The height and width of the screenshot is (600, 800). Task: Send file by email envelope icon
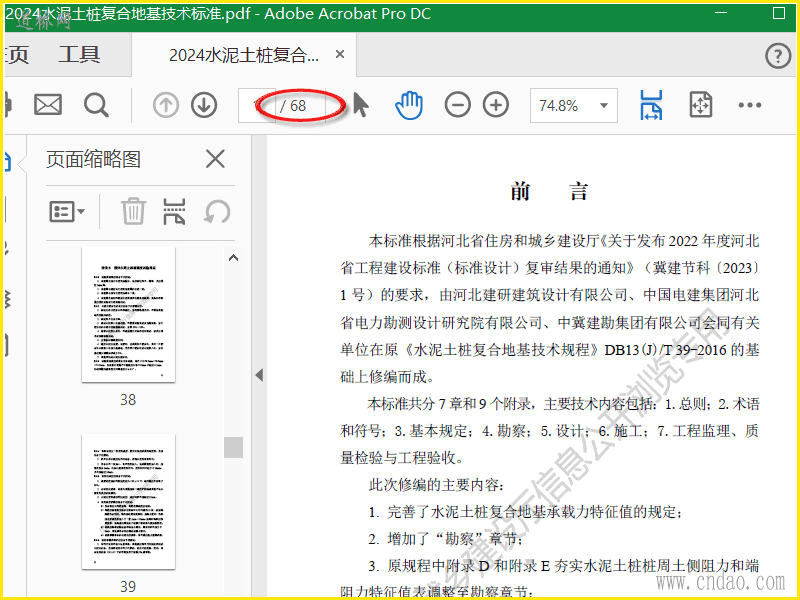(48, 105)
